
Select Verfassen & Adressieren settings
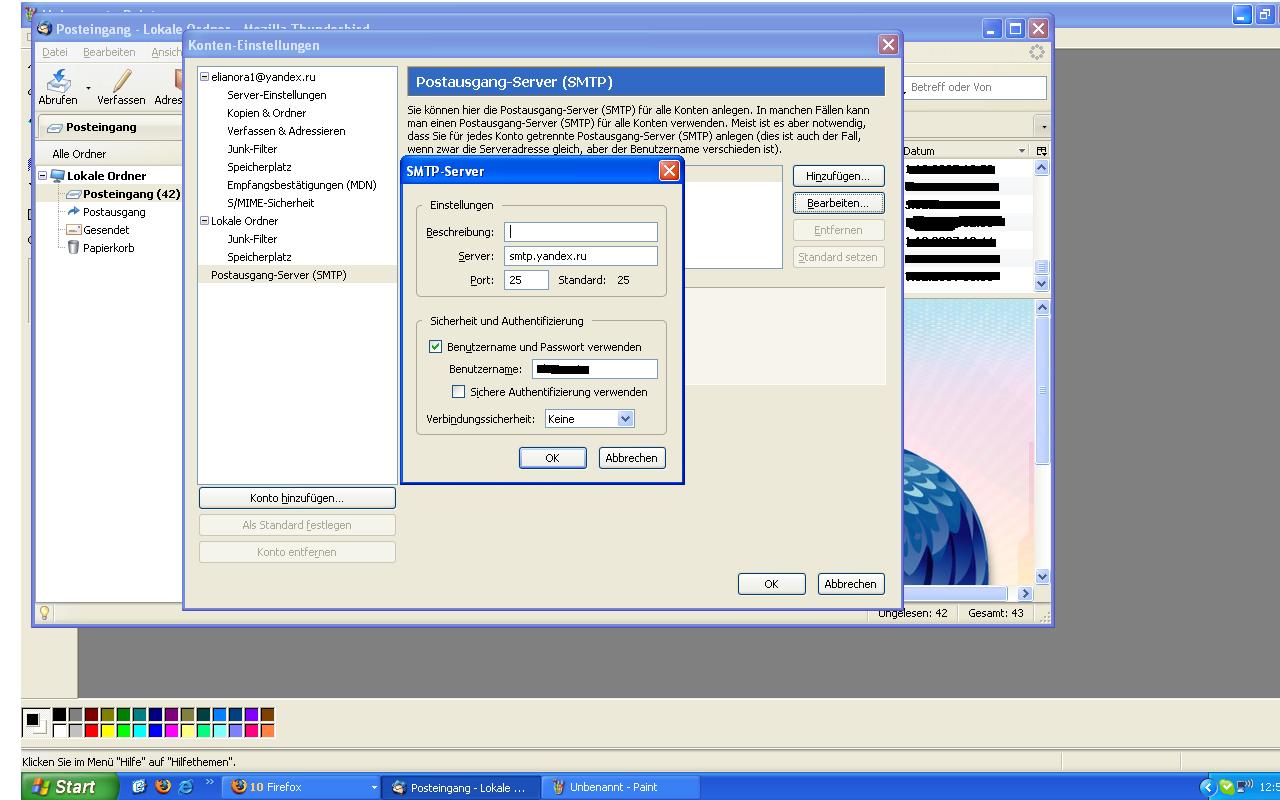tap(286, 131)
